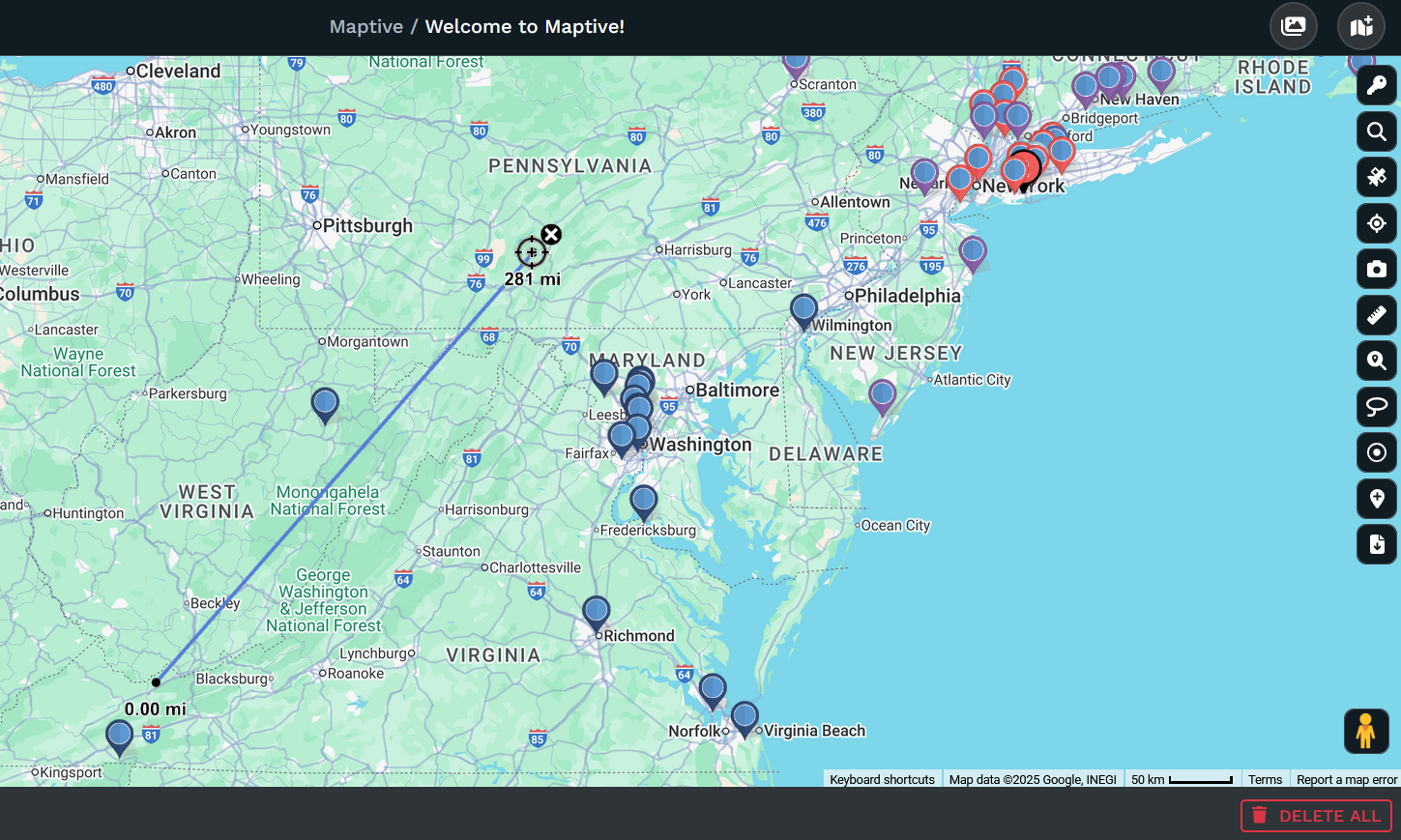Screen dimensions: 1401x840
Task: Select the blue marker near Richmond
Action: 597,614
